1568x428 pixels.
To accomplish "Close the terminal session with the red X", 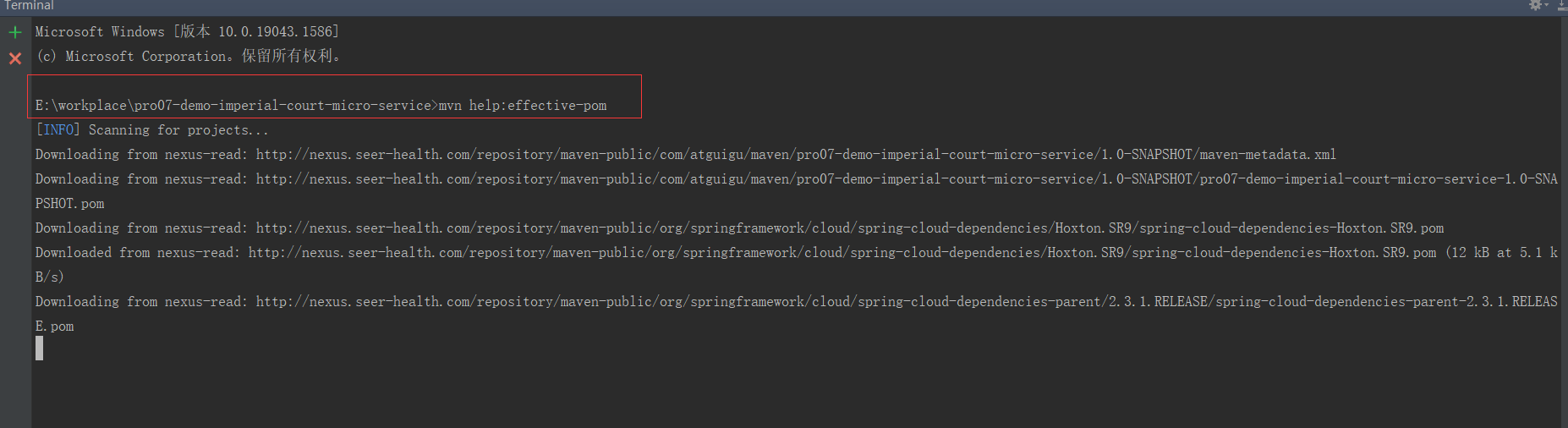I will (15, 58).
